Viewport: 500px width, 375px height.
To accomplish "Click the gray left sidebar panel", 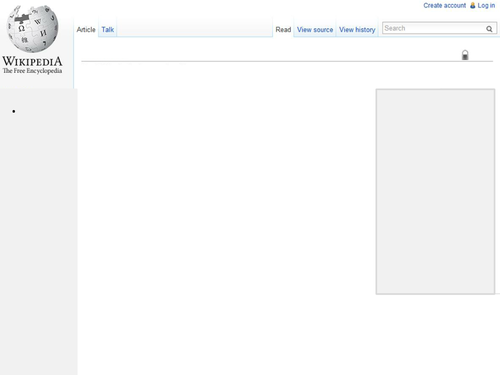I will 39,232.
